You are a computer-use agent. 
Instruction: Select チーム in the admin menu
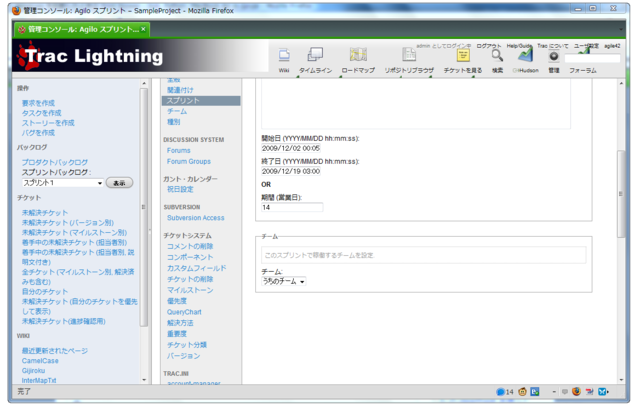pos(177,111)
